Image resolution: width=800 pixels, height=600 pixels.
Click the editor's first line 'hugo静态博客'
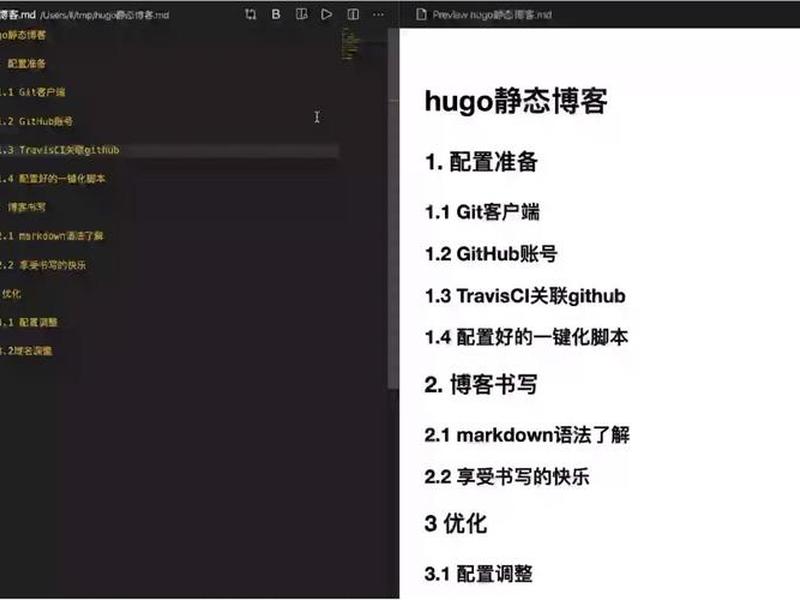point(23,35)
